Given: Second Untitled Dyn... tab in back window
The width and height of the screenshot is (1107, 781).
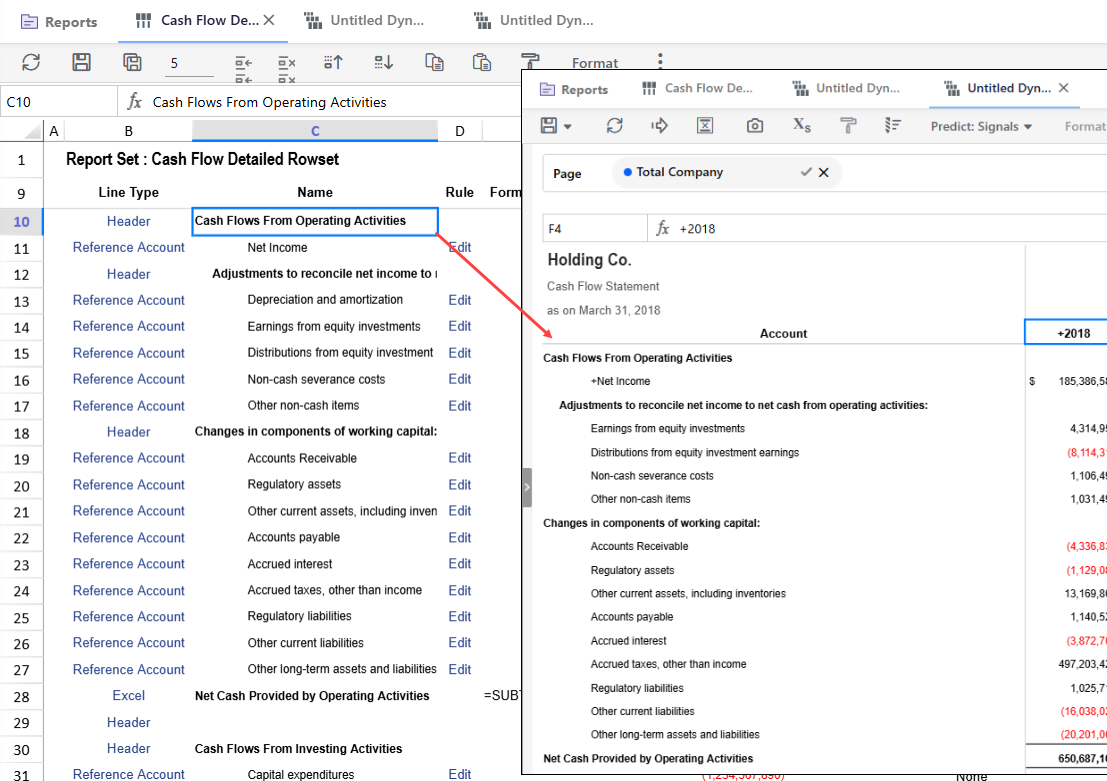Looking at the screenshot, I should point(534,20).
